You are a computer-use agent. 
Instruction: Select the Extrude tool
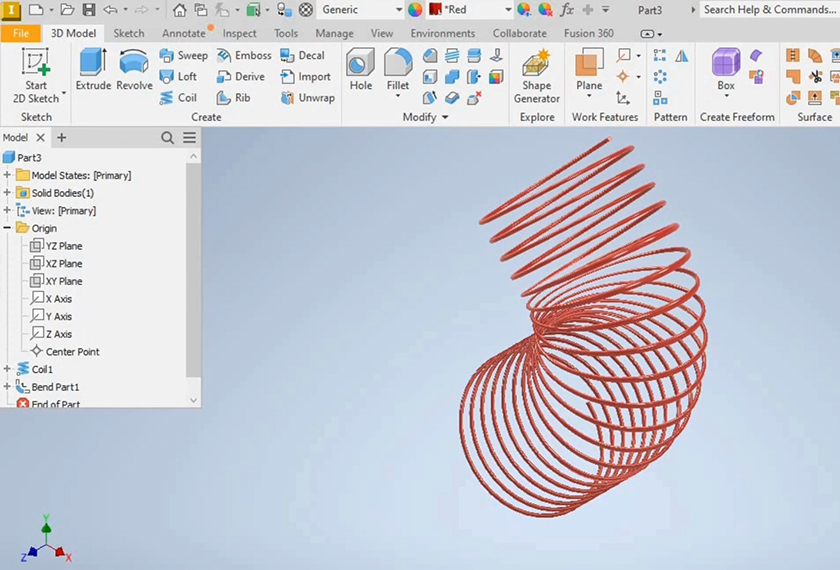pos(93,69)
